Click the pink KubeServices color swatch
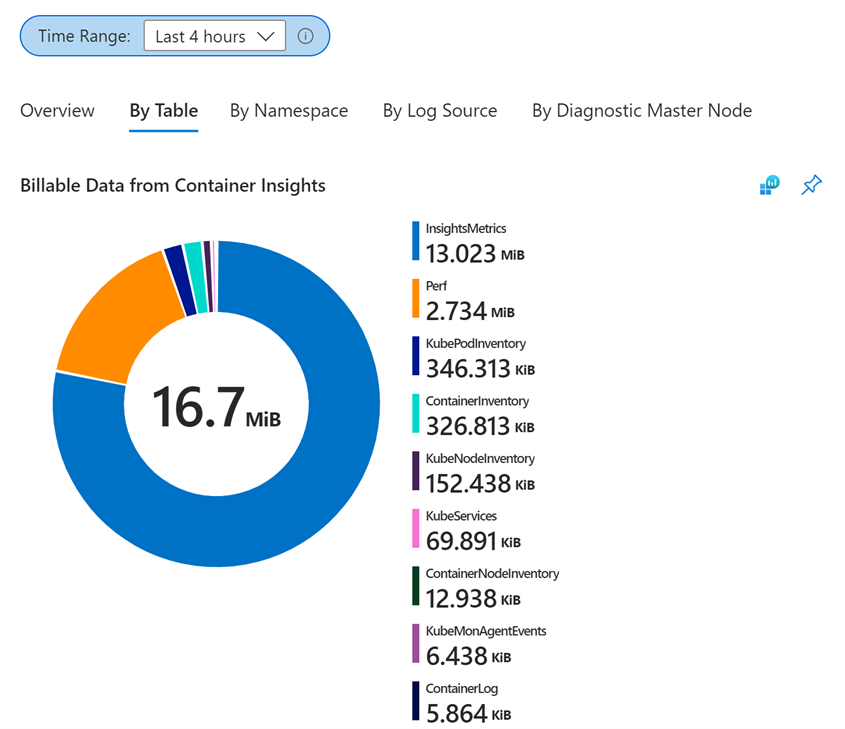Viewport: 845px width, 729px height. [x=414, y=528]
